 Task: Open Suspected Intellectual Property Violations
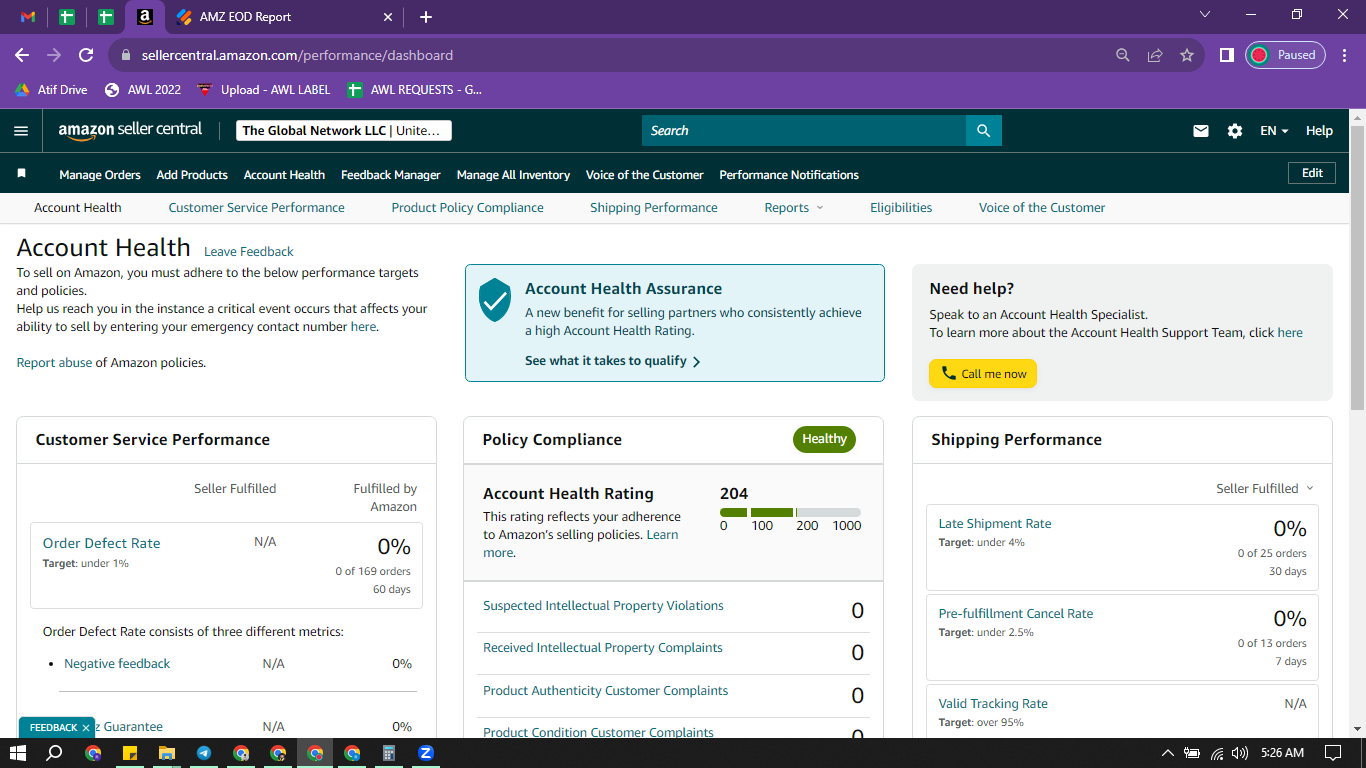pyautogui.click(x=603, y=606)
